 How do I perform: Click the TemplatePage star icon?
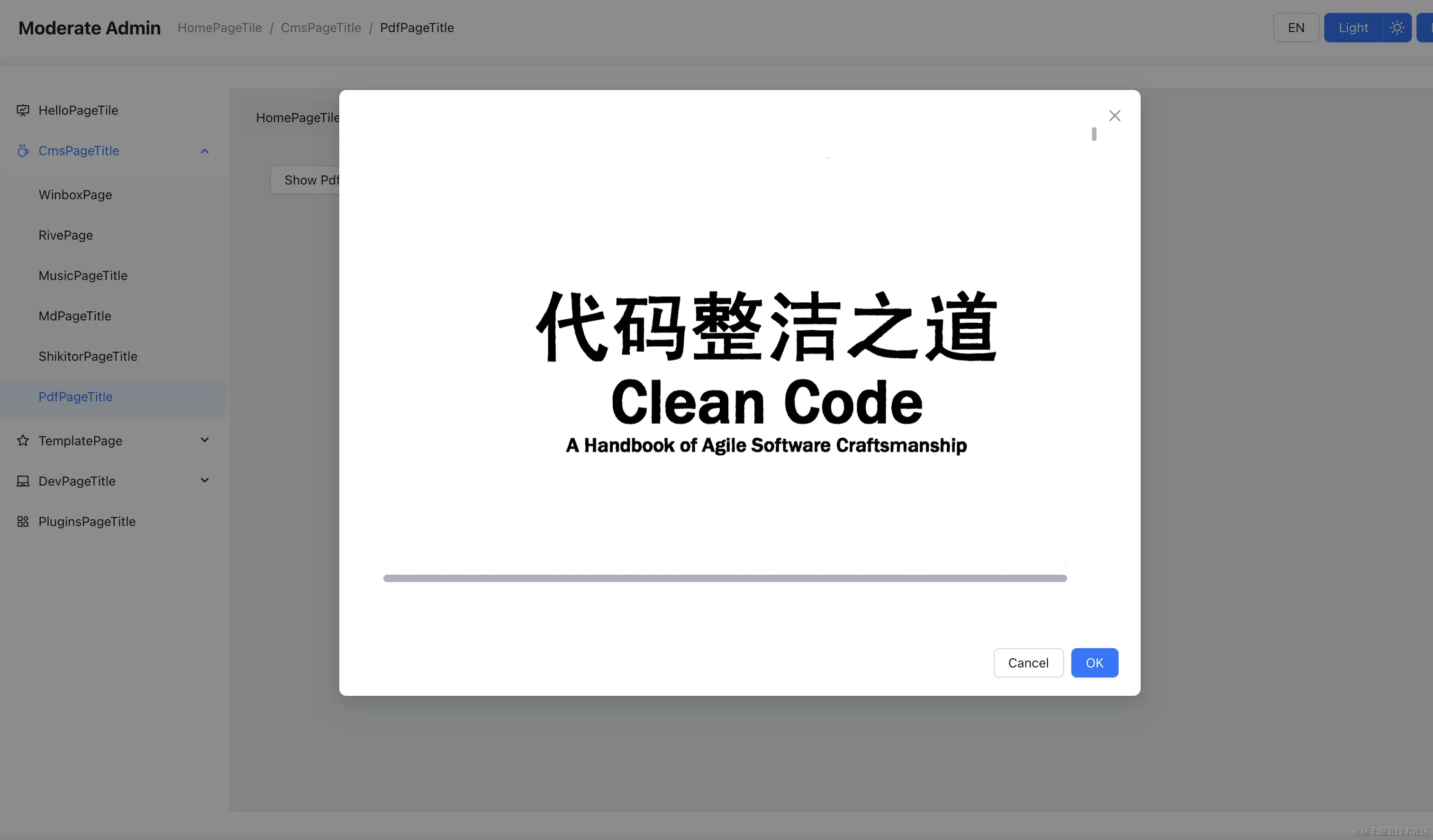tap(23, 441)
